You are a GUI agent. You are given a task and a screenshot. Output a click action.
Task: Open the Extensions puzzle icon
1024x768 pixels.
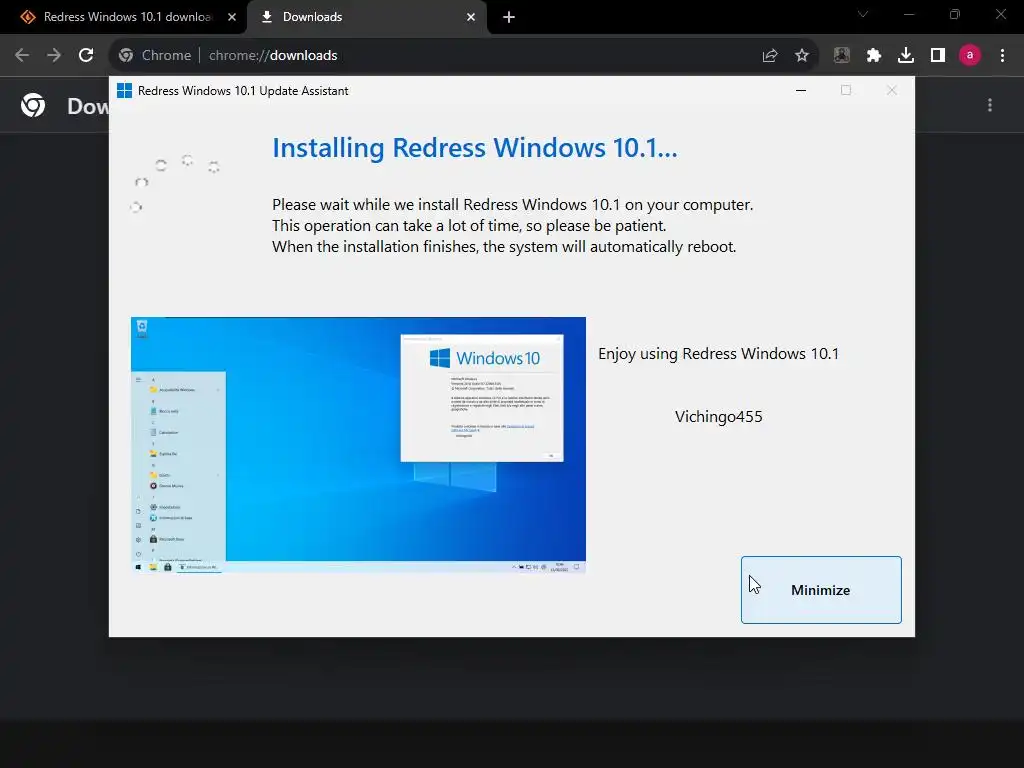pos(874,56)
